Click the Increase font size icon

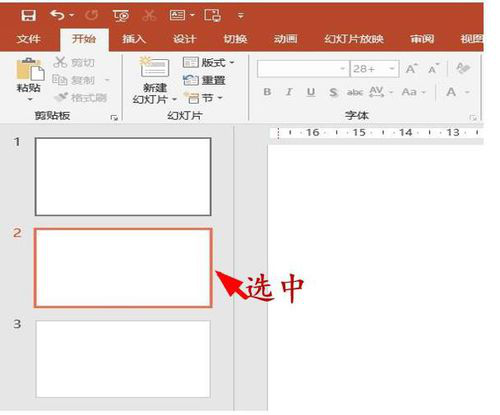(x=412, y=69)
